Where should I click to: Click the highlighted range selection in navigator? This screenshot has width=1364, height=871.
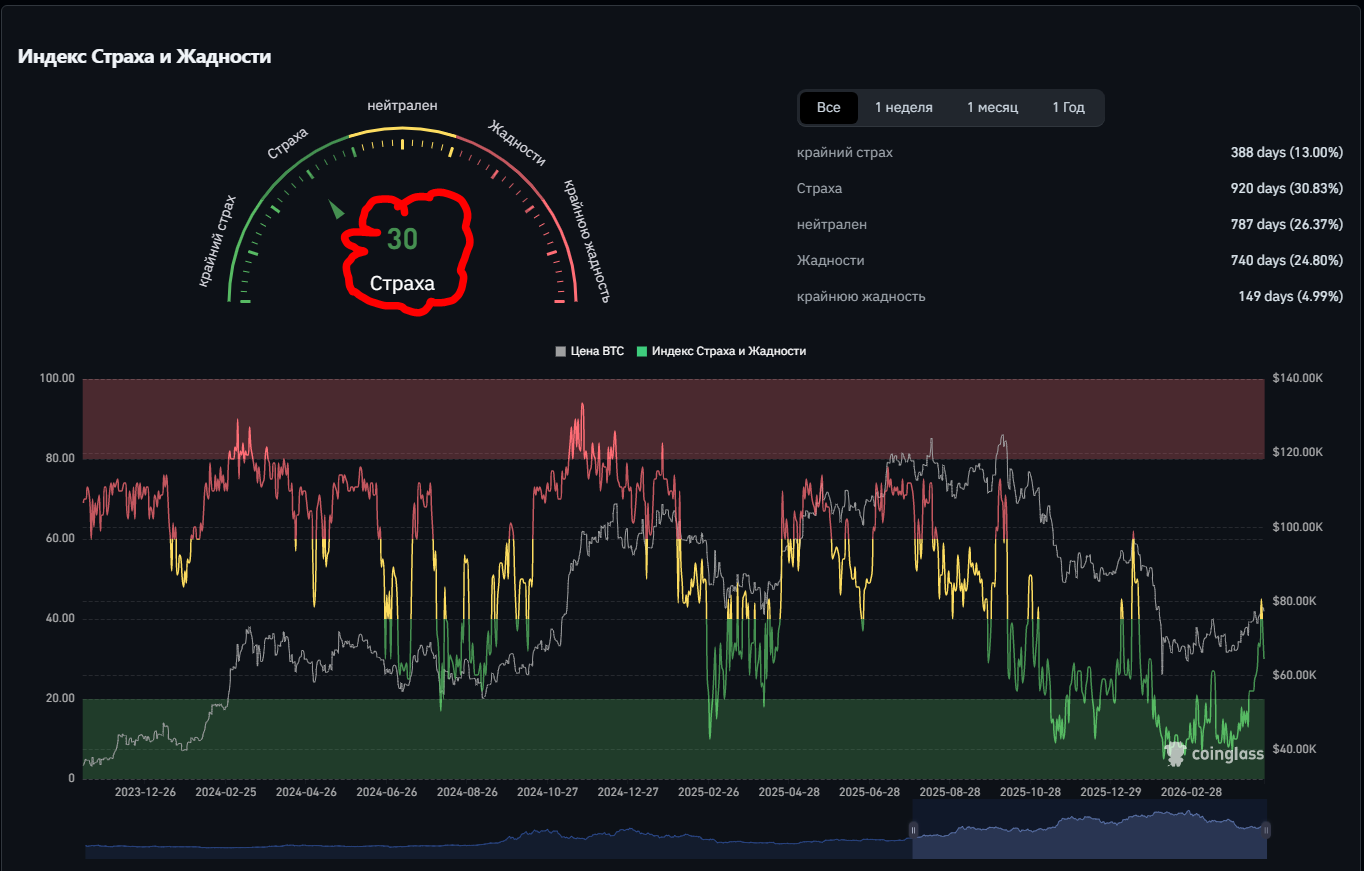point(1089,829)
